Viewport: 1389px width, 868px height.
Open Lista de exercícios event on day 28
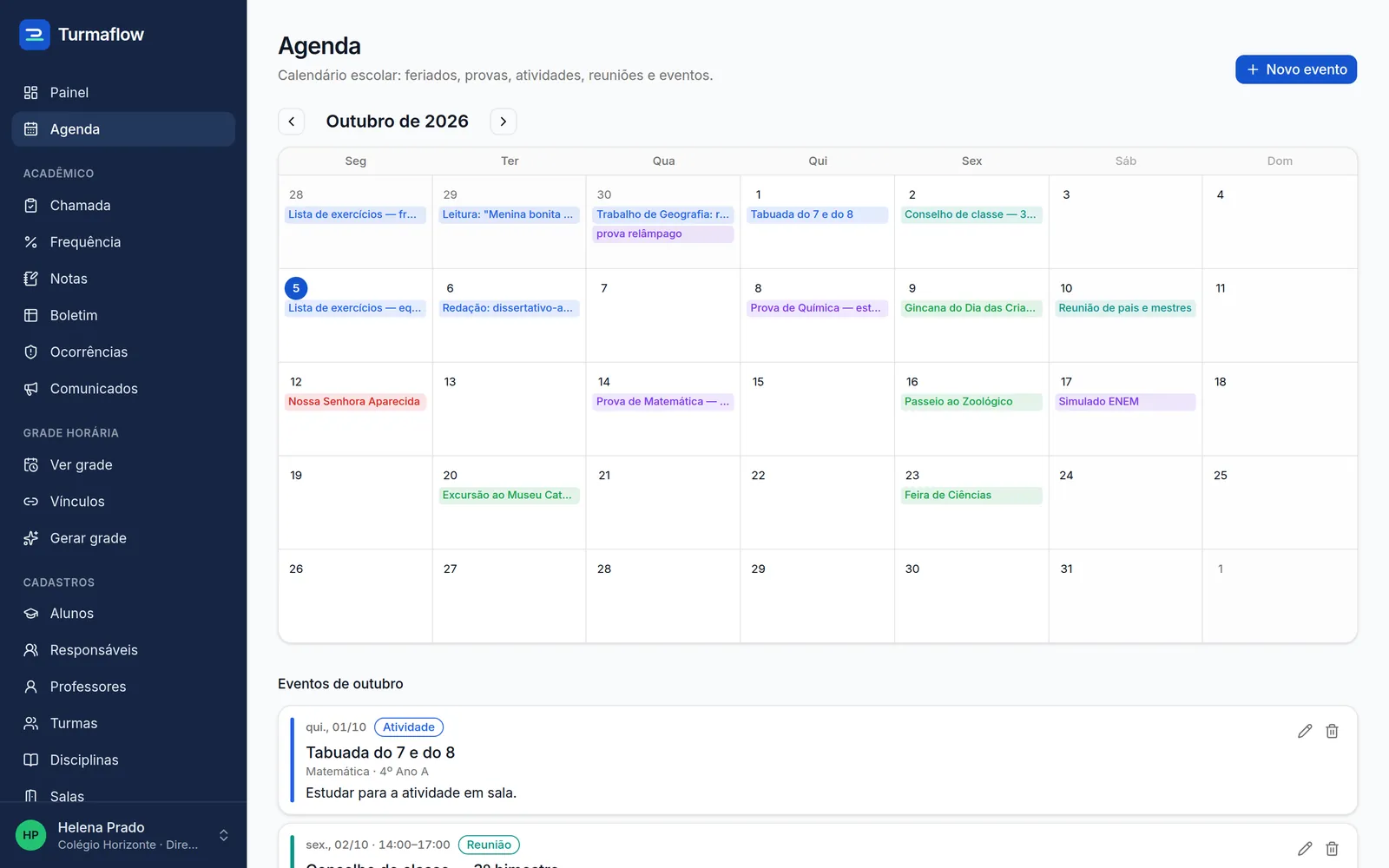[355, 214]
